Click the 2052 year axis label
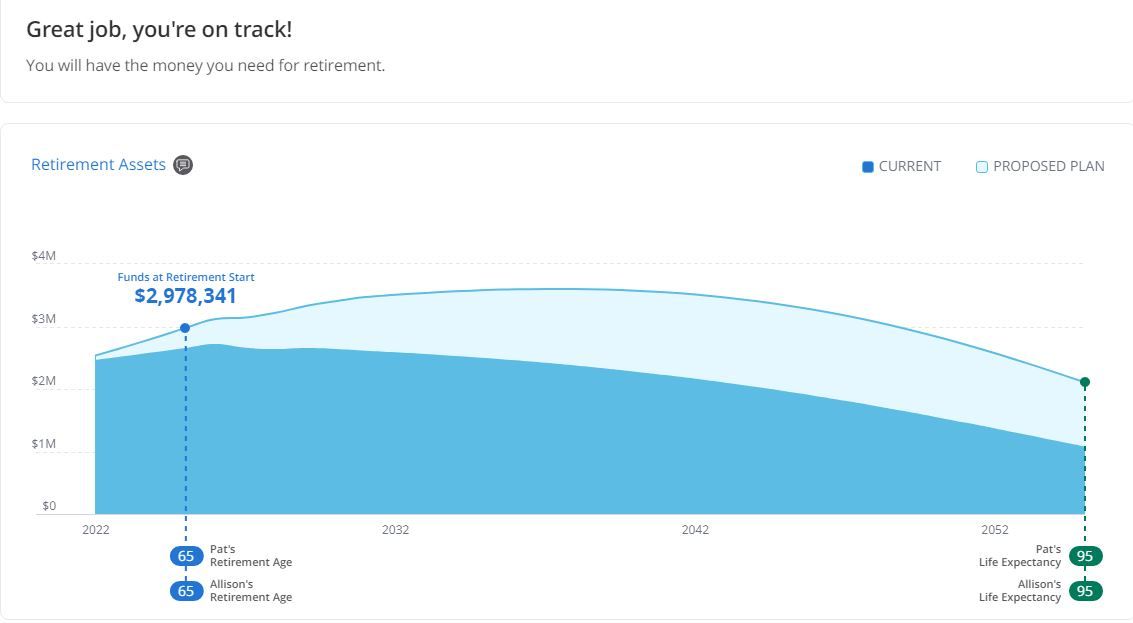 [x=995, y=530]
